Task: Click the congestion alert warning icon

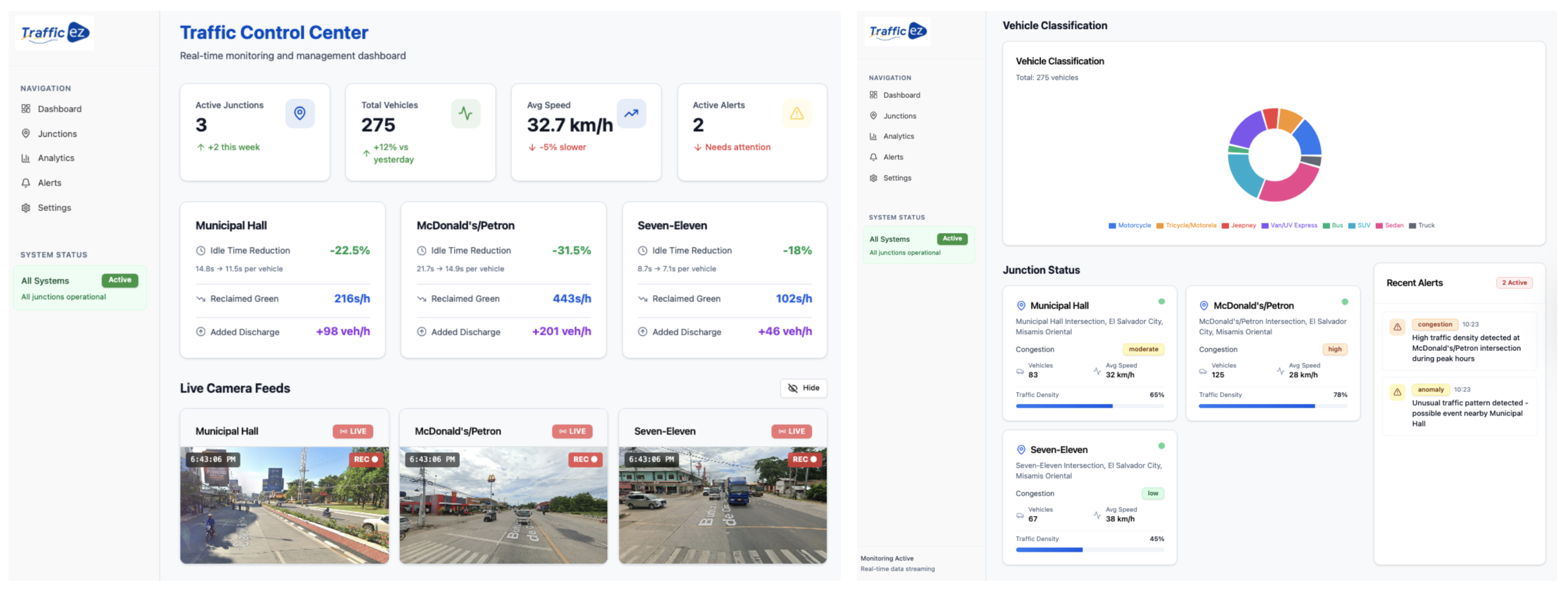Action: pyautogui.click(x=1397, y=326)
